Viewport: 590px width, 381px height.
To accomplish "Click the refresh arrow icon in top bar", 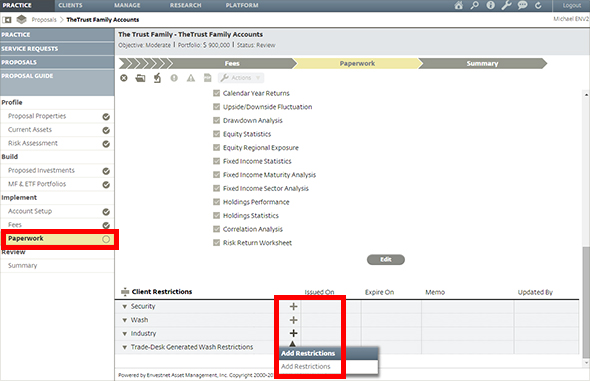I will (x=538, y=5).
